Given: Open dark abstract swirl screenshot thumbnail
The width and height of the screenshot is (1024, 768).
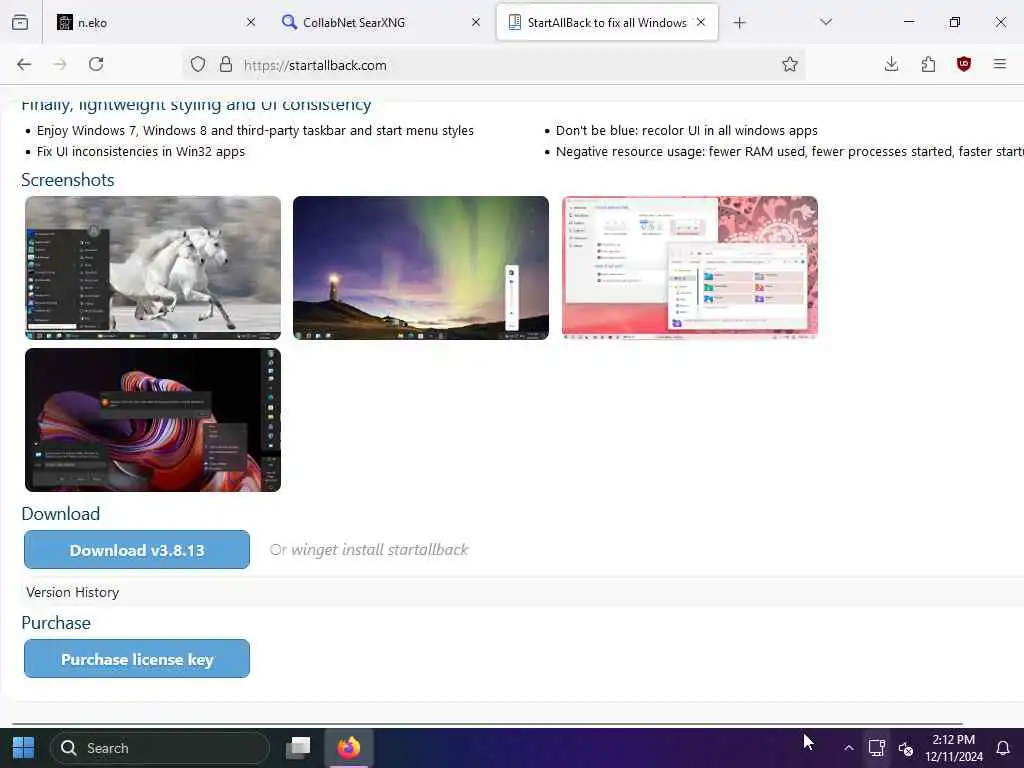Looking at the screenshot, I should pyautogui.click(x=153, y=420).
